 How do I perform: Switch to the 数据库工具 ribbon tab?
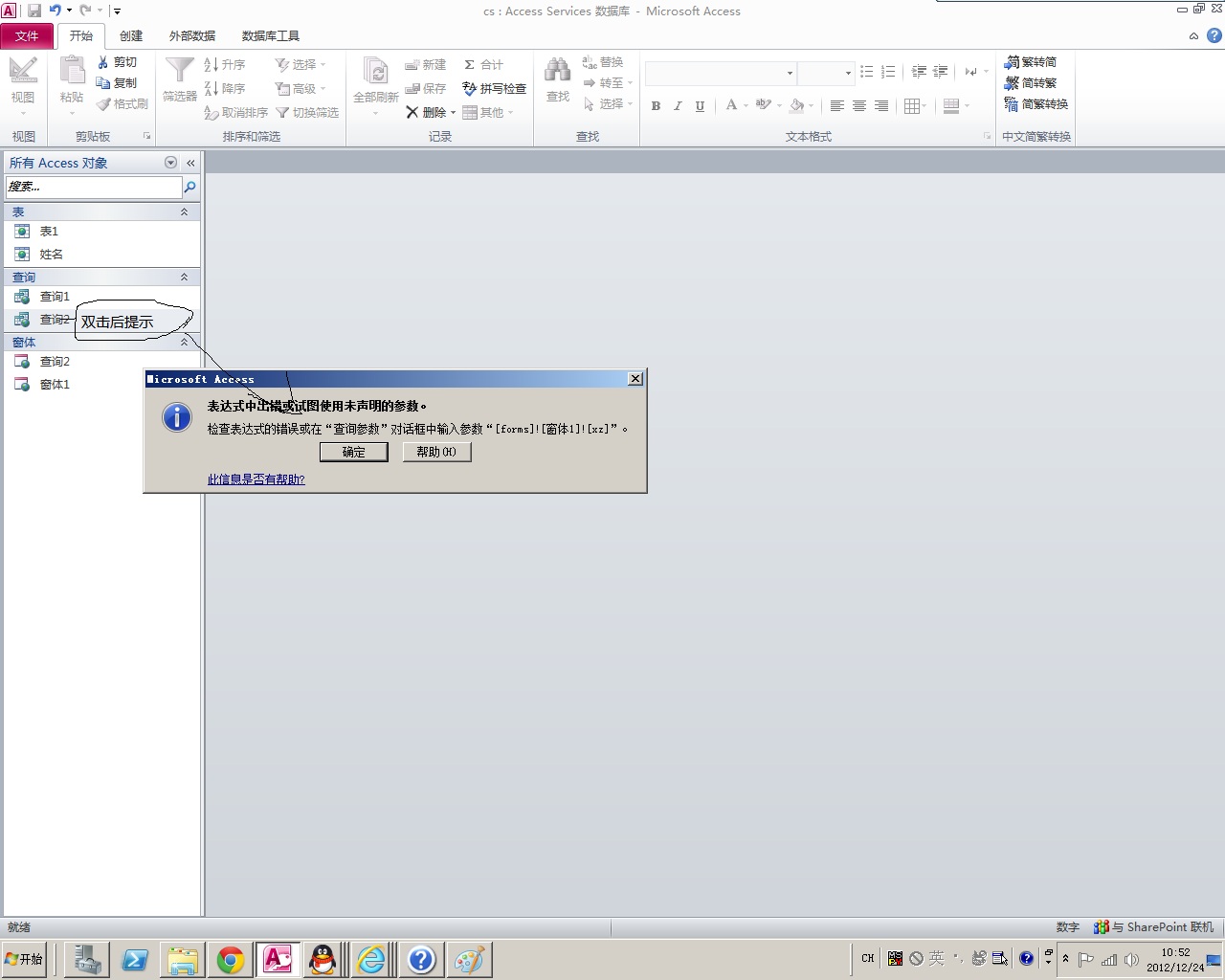[x=271, y=35]
